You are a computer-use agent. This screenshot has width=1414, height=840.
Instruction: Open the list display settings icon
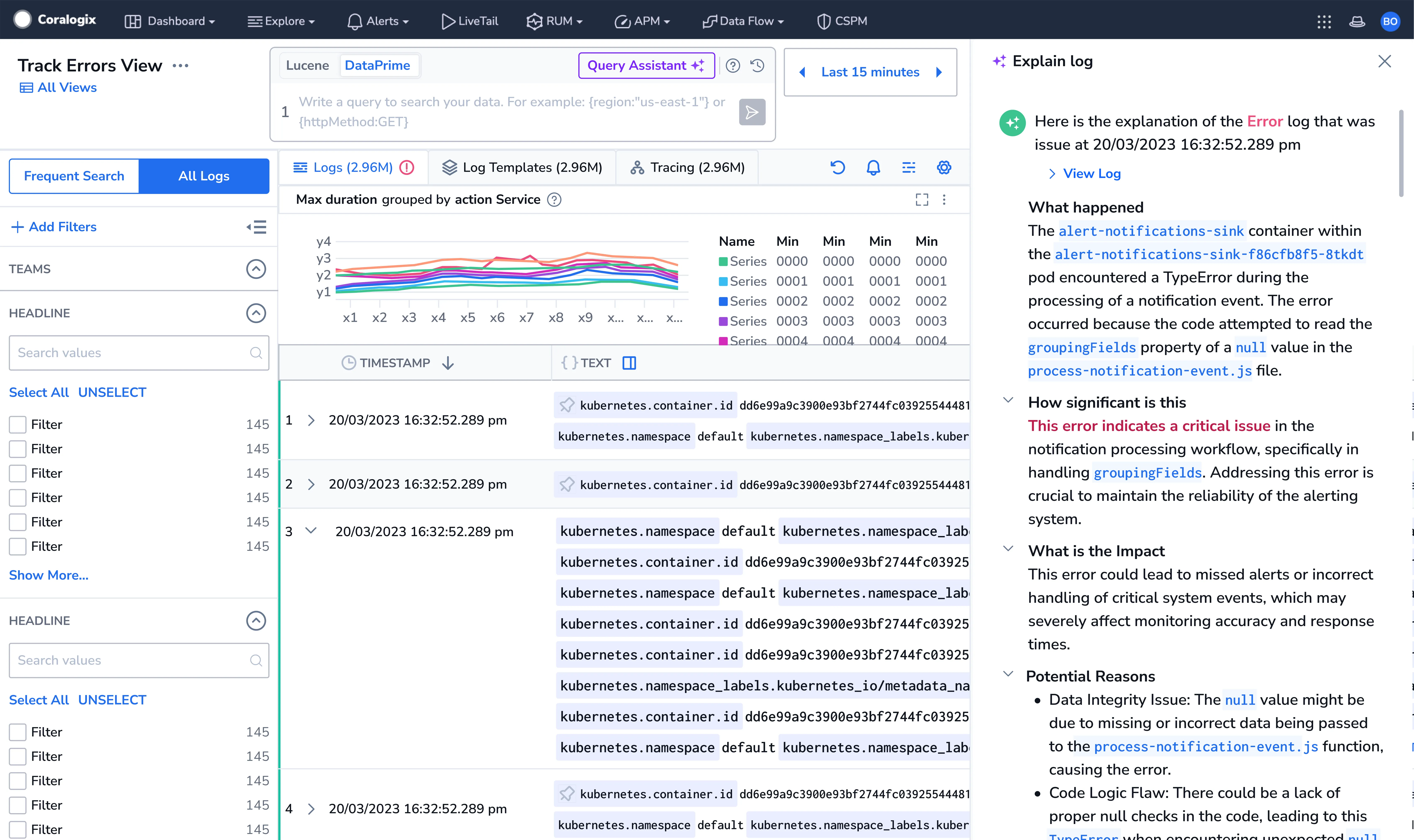[x=908, y=168]
